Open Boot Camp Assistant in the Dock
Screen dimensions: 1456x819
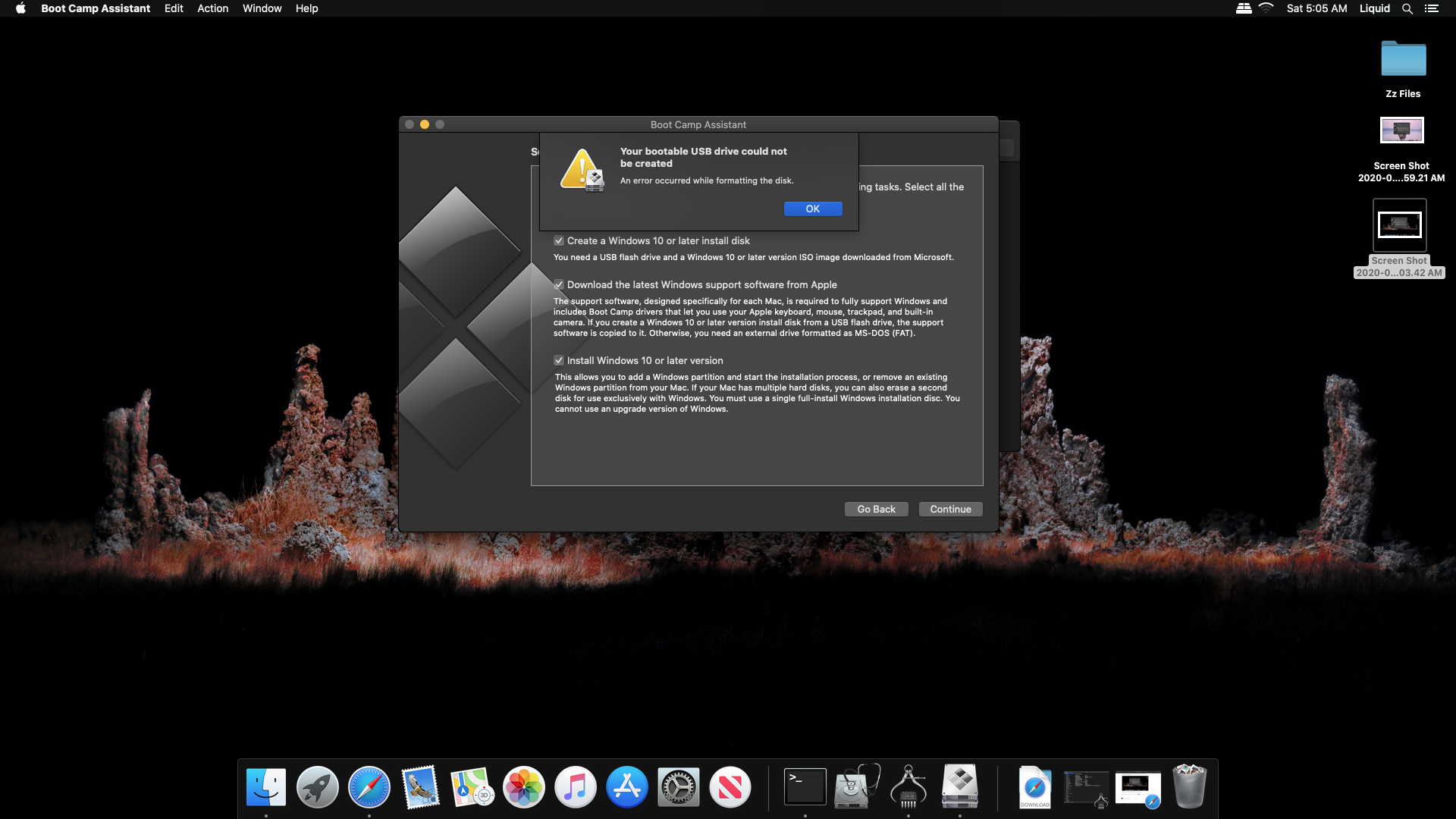click(959, 786)
